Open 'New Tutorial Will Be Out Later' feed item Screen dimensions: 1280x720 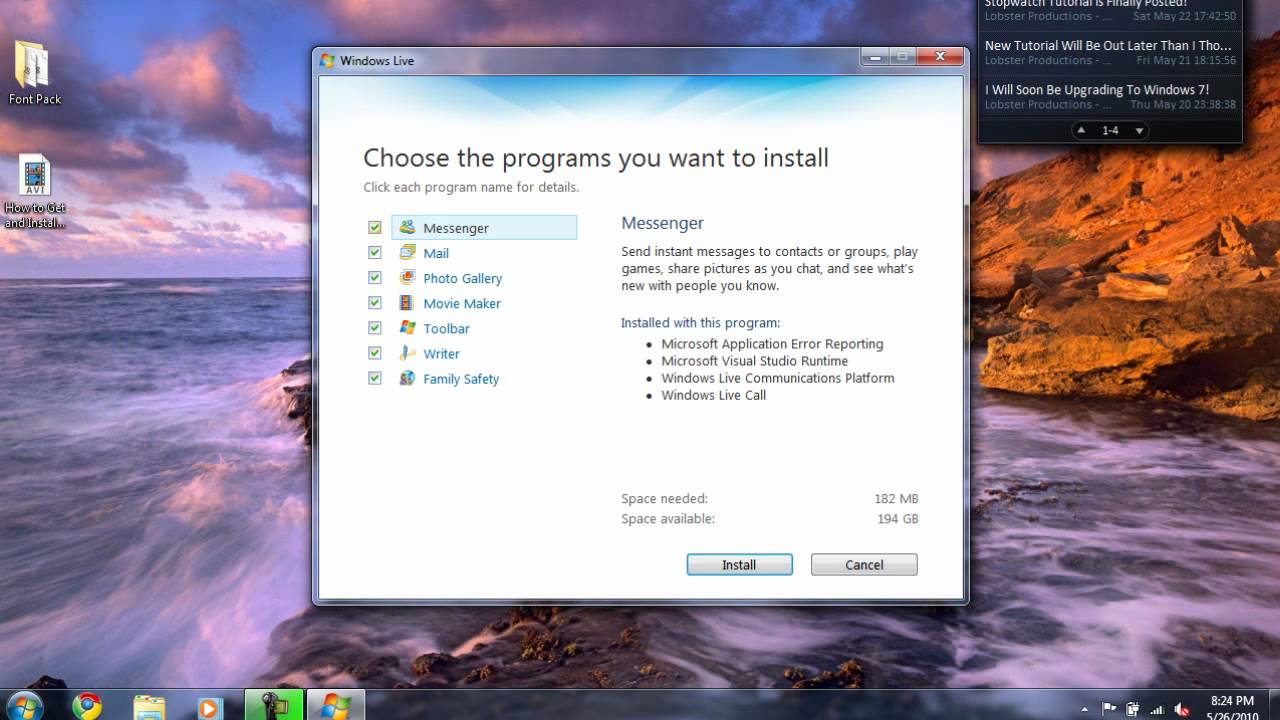point(1110,52)
